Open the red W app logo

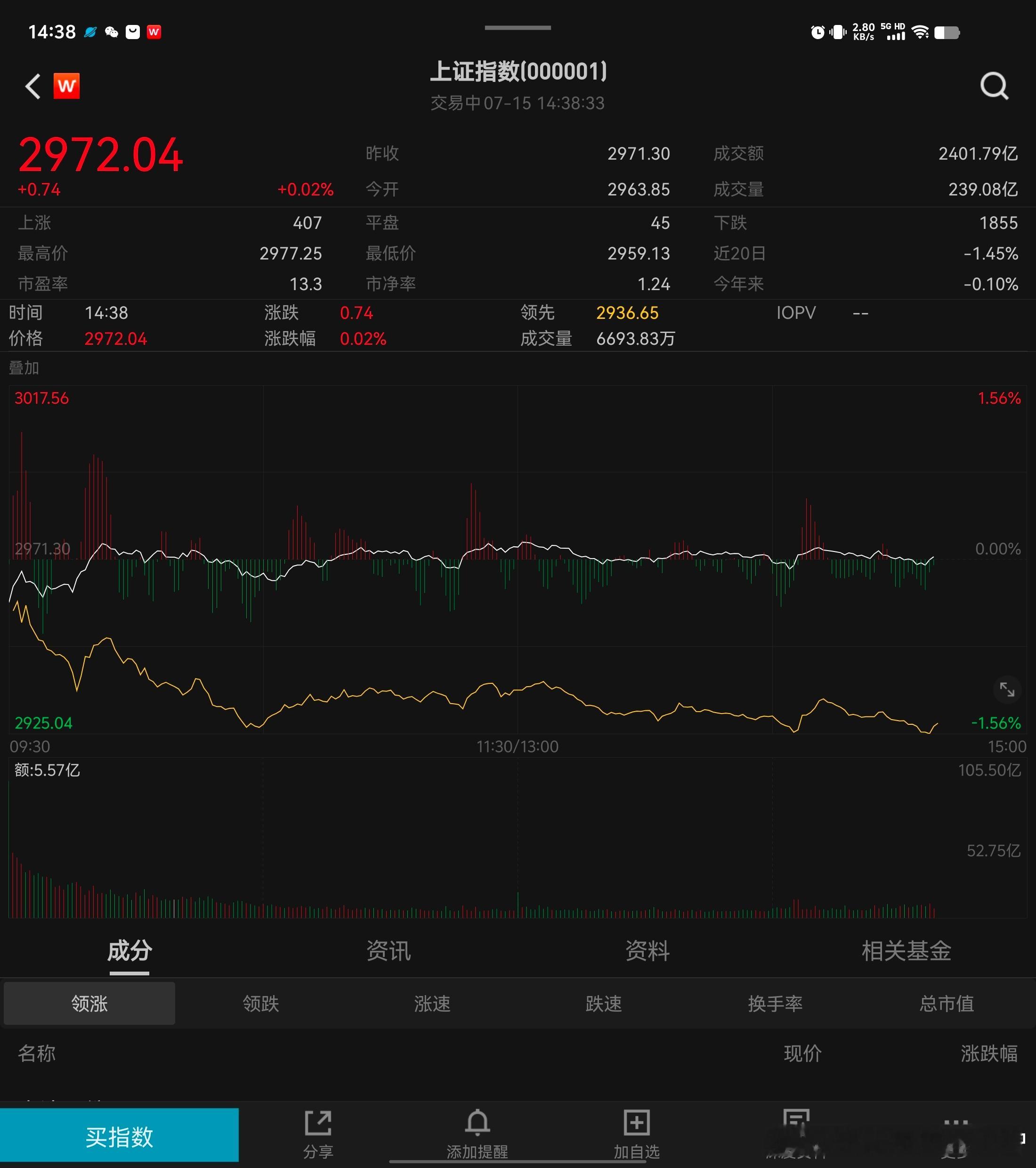pyautogui.click(x=66, y=86)
